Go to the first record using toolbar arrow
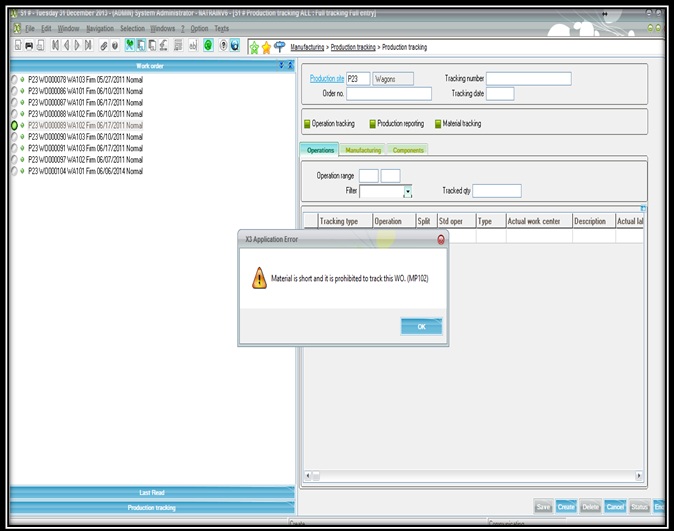This screenshot has height=531, width=675. point(54,46)
